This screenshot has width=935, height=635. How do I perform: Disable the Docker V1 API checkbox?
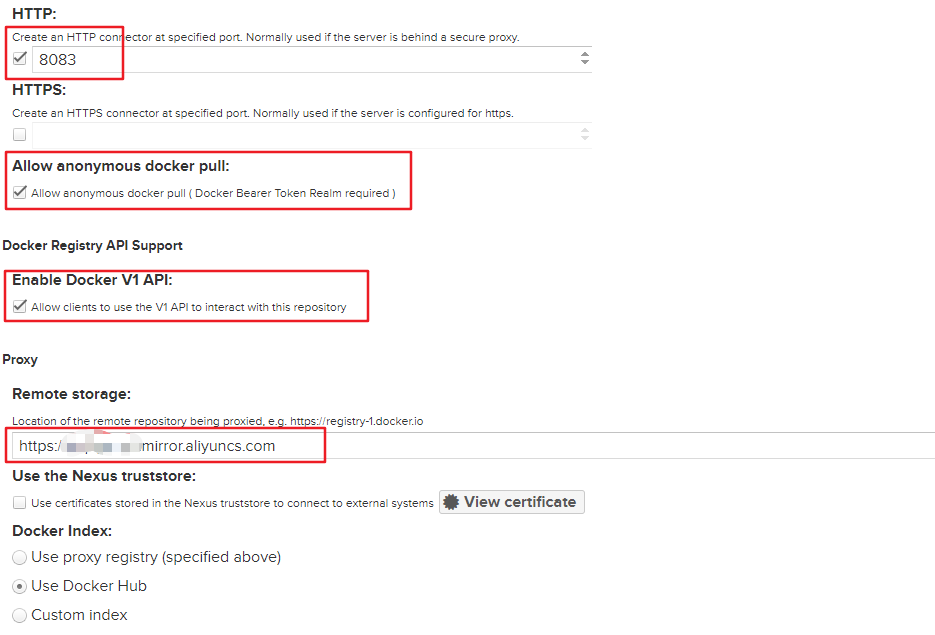pos(20,307)
